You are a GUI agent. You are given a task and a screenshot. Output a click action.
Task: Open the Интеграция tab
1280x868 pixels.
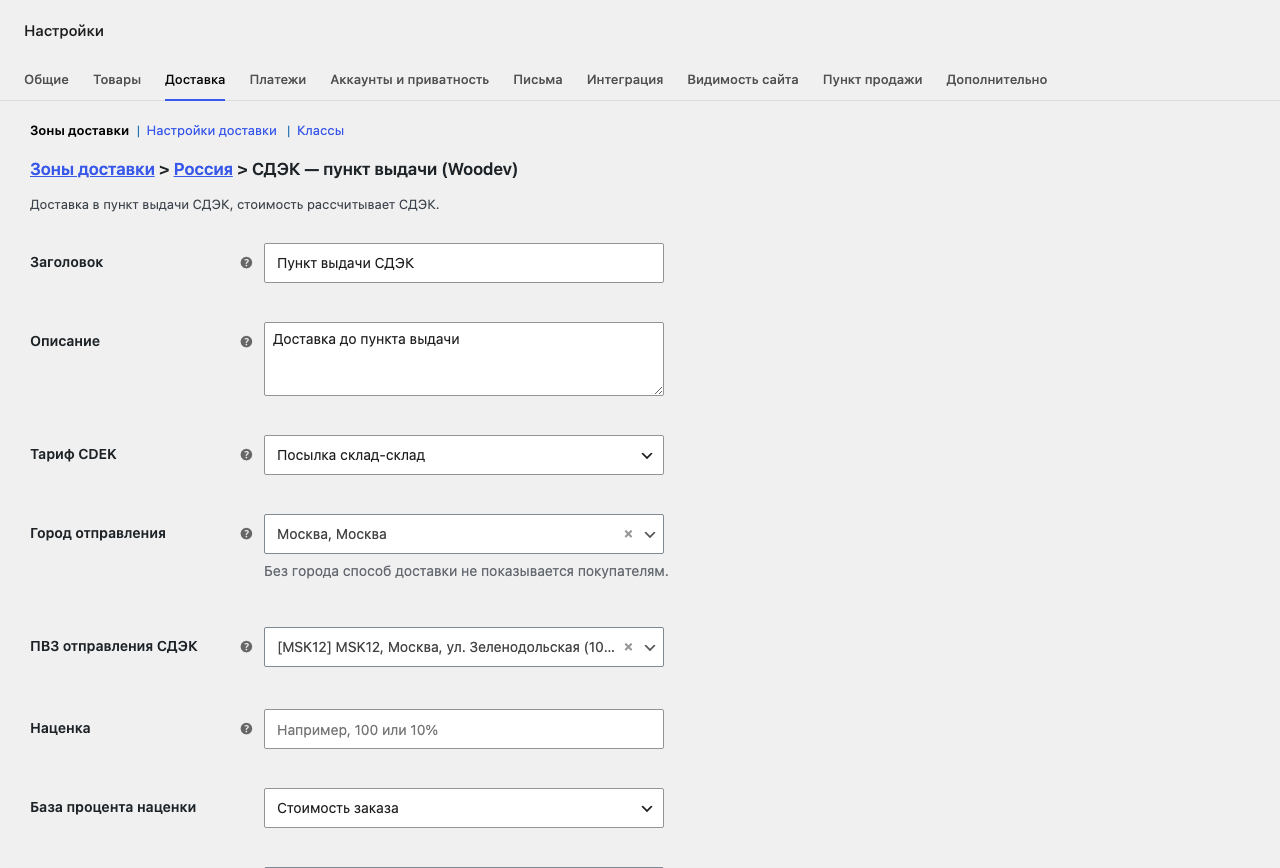625,80
